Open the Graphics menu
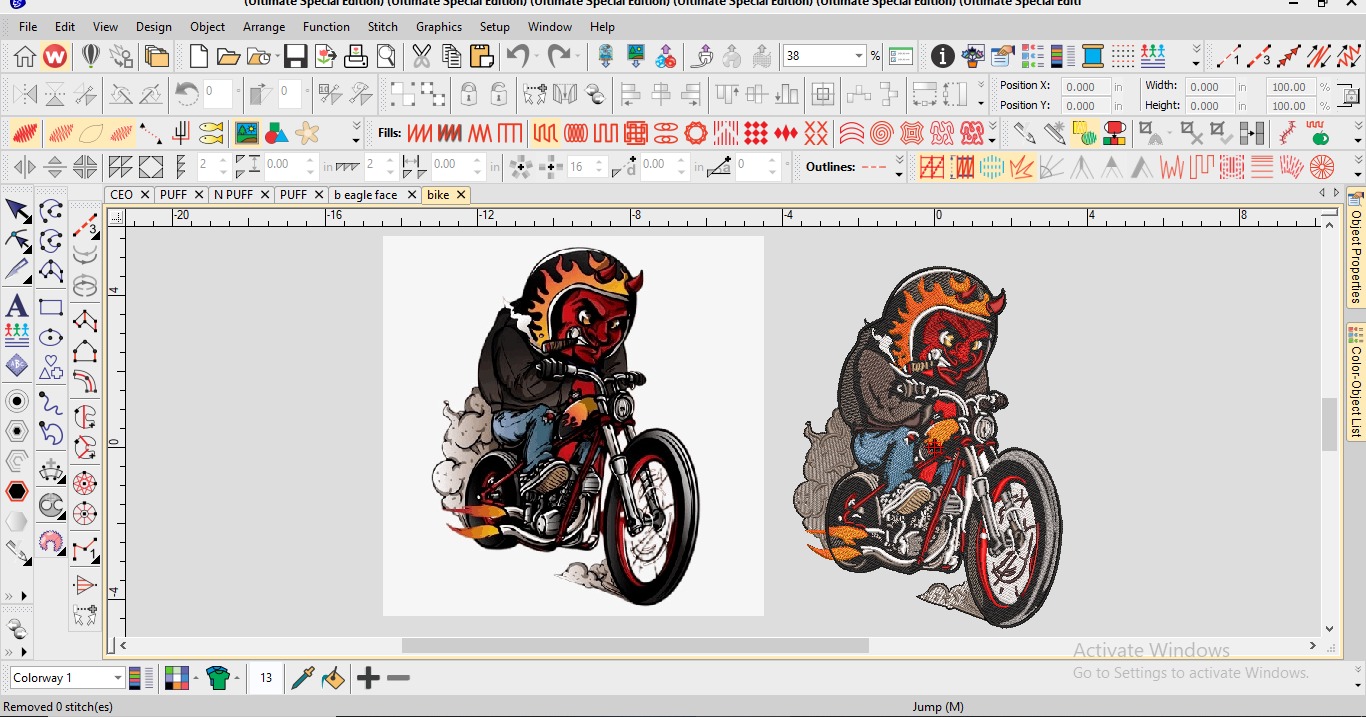Screen dimensions: 1366x717 point(439,27)
